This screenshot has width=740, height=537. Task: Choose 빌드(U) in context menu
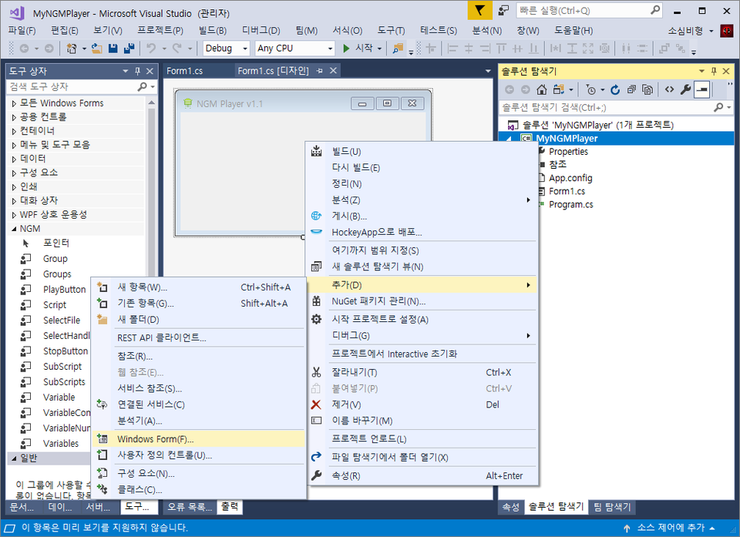click(422, 151)
